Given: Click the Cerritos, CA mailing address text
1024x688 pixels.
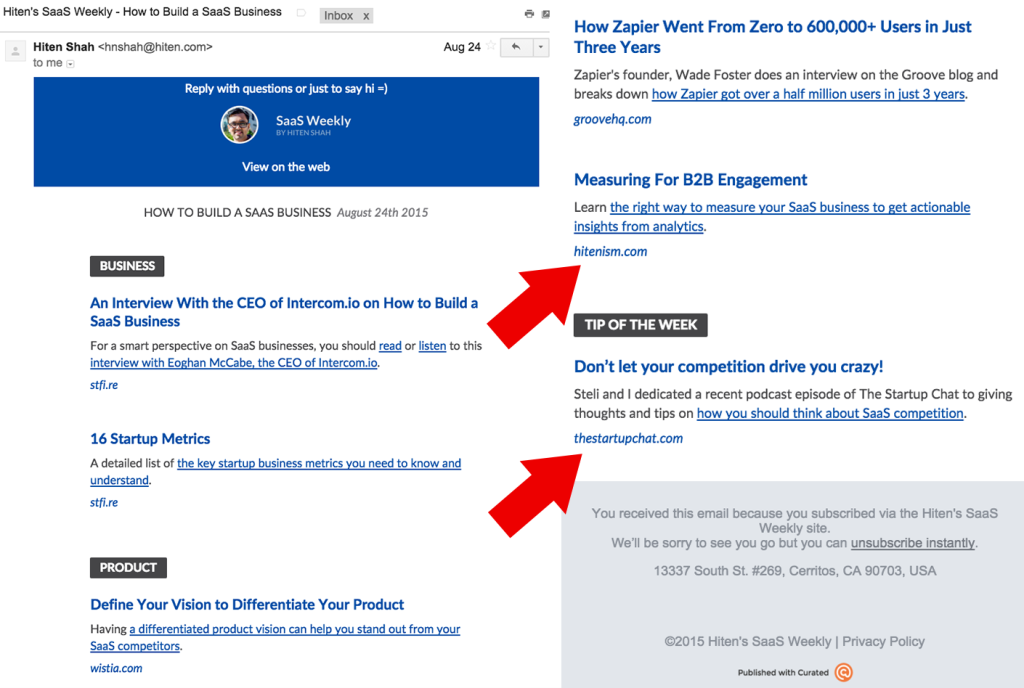Looking at the screenshot, I should (x=795, y=571).
